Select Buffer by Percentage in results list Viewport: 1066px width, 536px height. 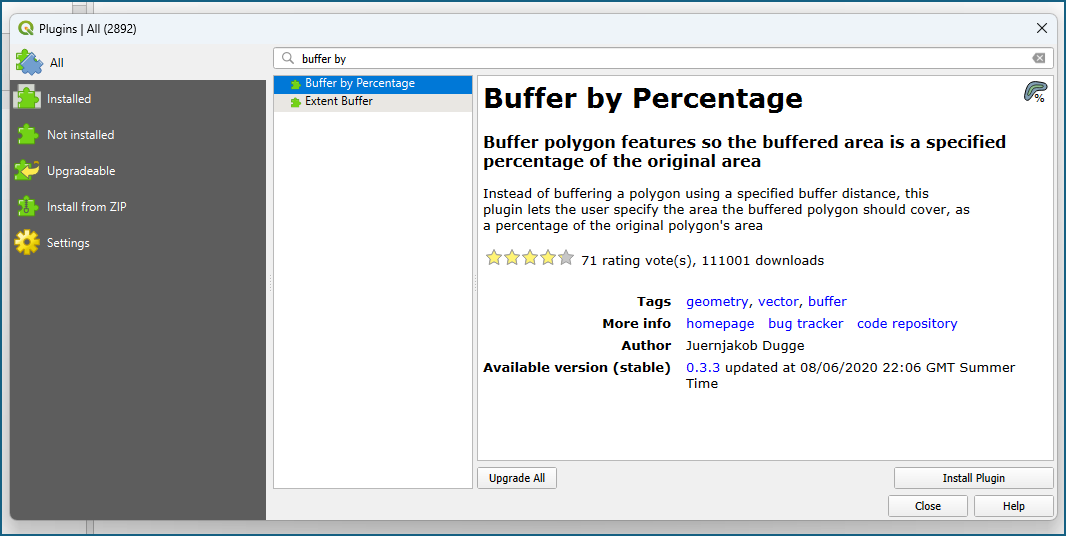373,84
